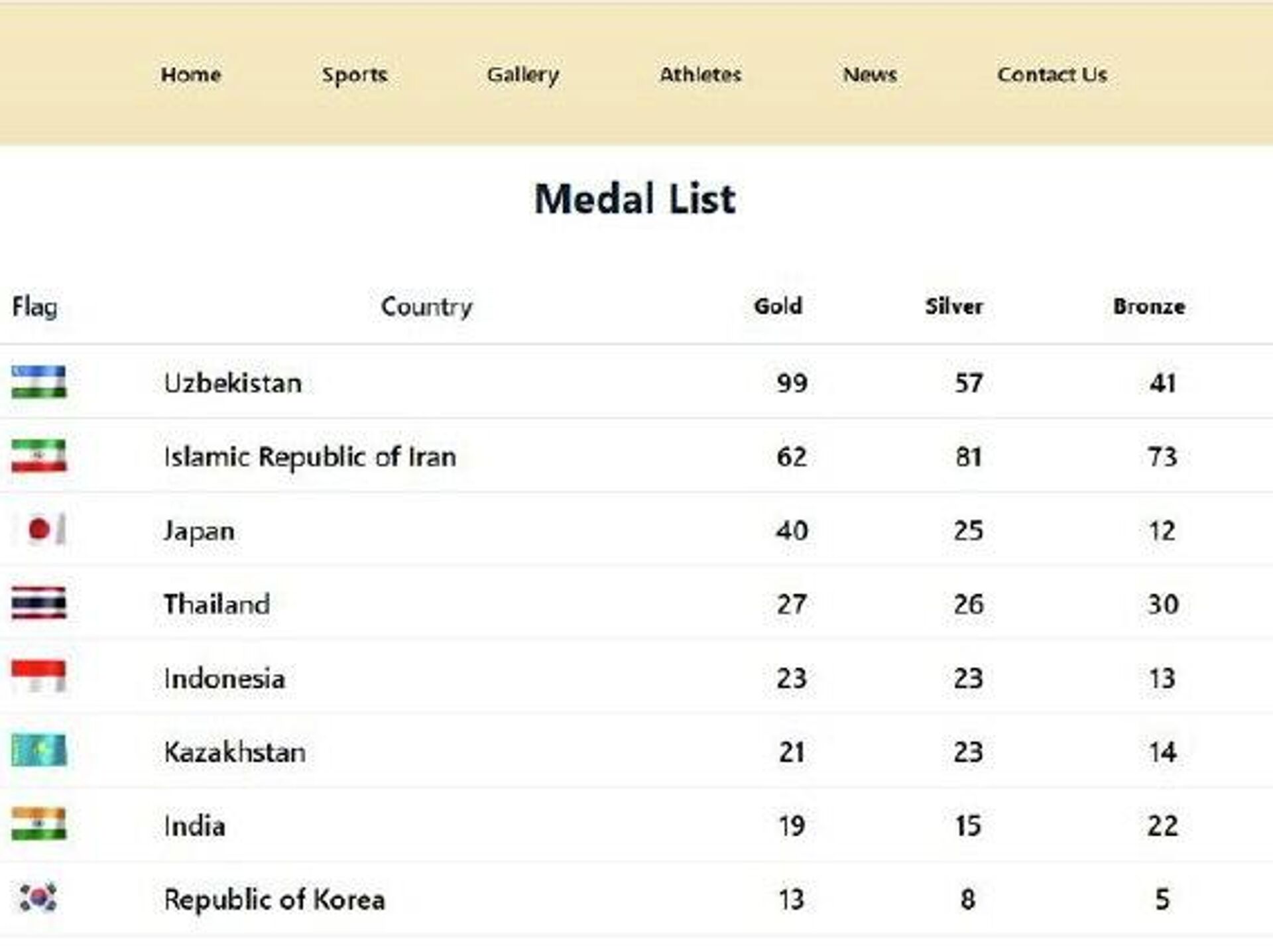Viewport: 1273px width, 952px height.
Task: Click the Indonesia flag icon
Action: (39, 677)
